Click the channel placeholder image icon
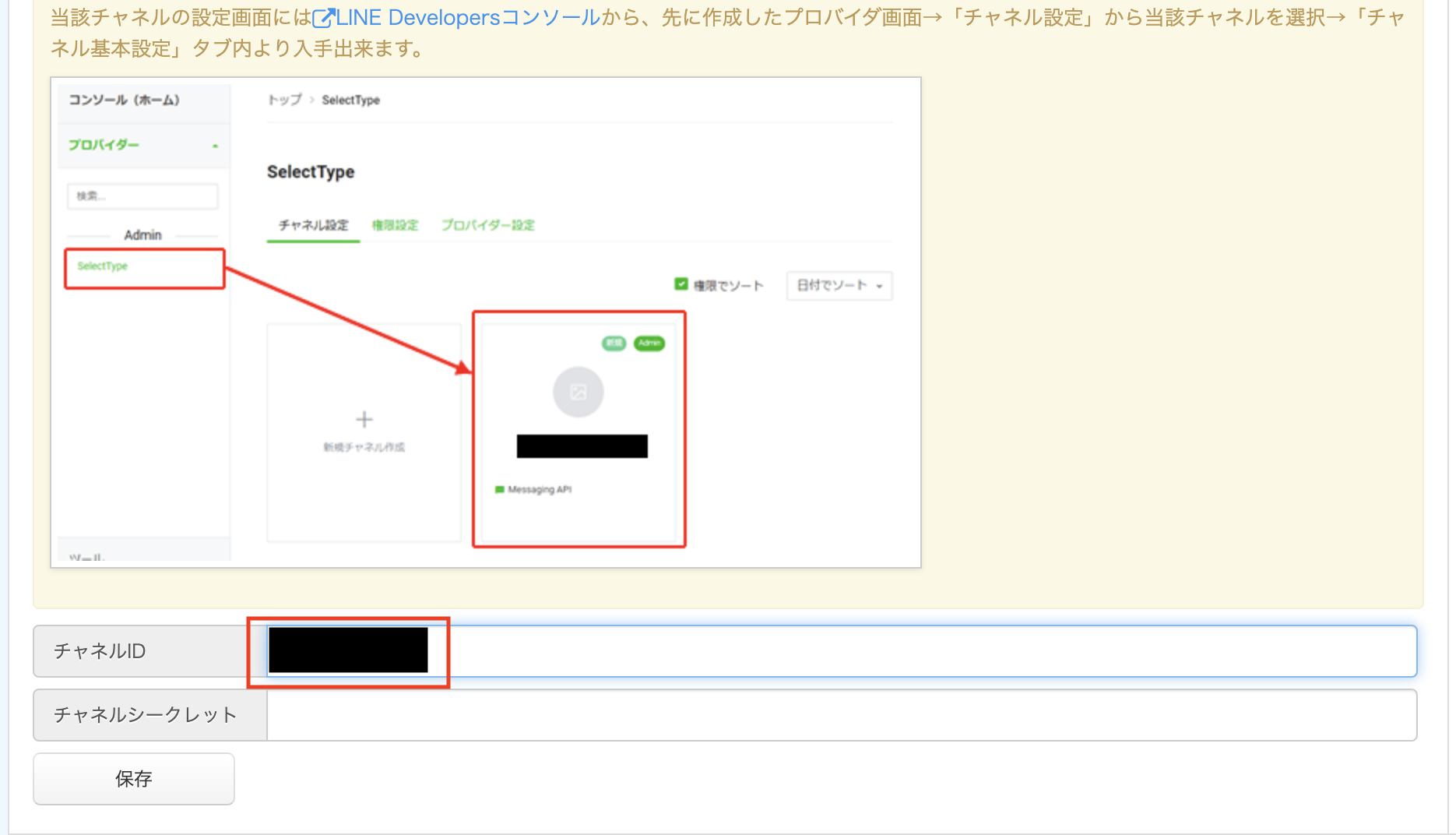Viewport: 1456px width, 835px height. (x=579, y=392)
